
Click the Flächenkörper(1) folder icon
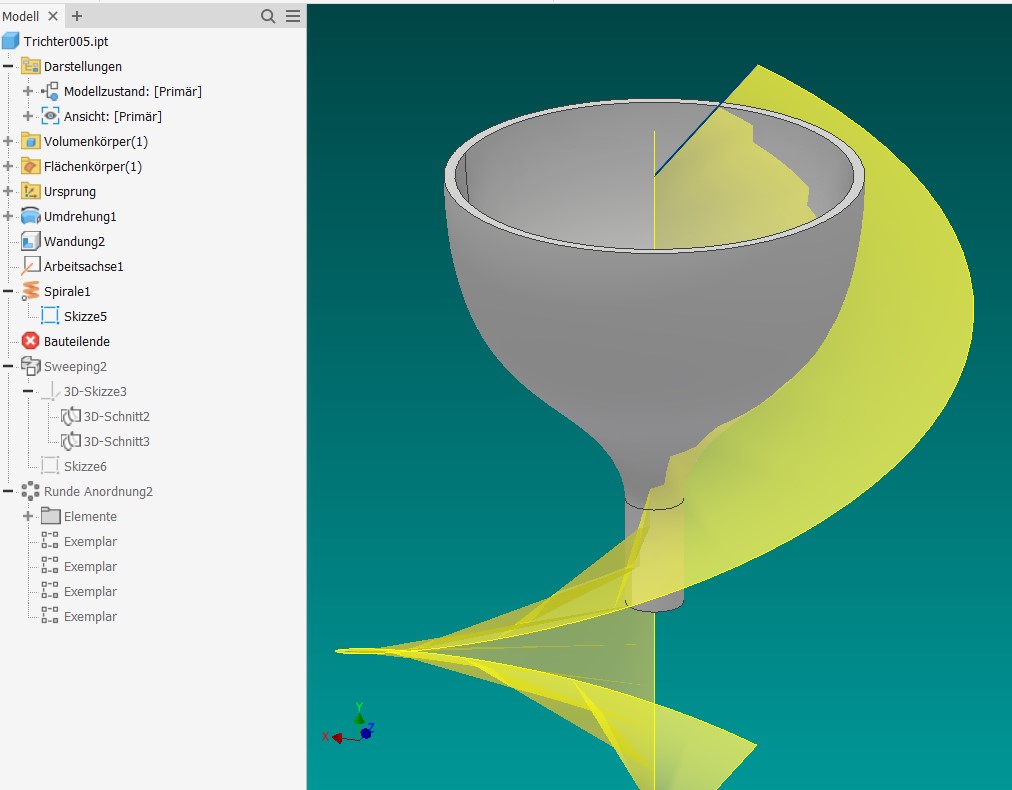coord(30,167)
